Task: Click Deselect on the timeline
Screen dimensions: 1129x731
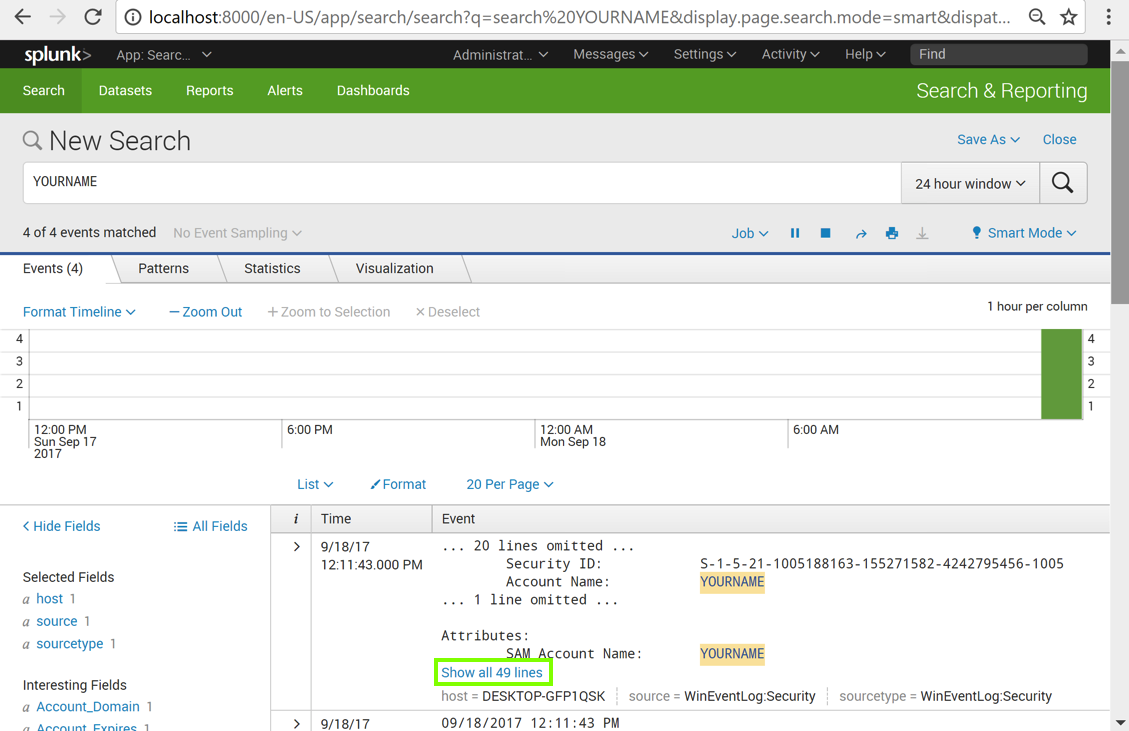Action: 447,312
